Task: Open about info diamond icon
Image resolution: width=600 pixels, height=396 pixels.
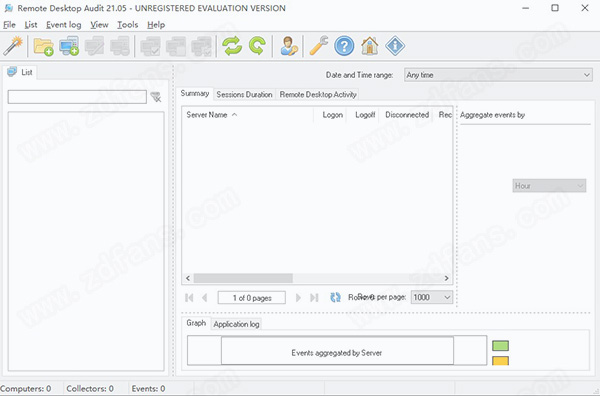Action: click(395, 46)
